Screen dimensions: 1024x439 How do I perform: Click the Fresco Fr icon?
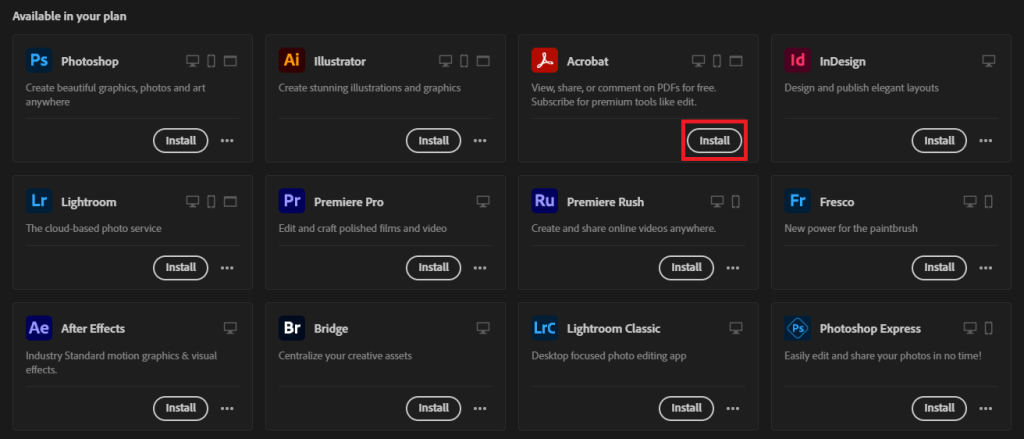(798, 202)
